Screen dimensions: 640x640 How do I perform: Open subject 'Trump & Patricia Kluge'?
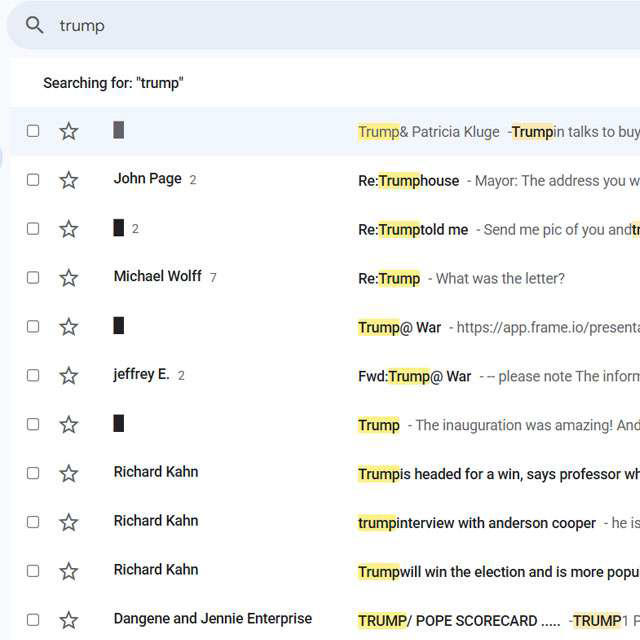pos(429,132)
